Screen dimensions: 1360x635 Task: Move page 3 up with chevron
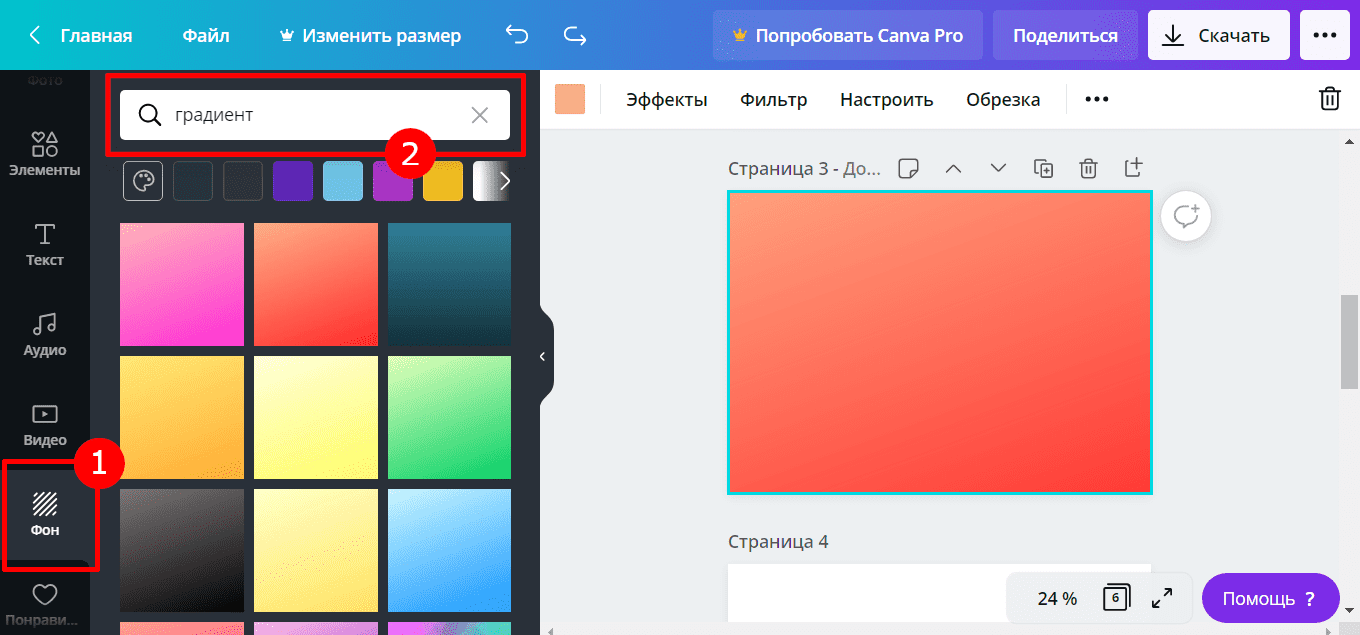[953, 169]
